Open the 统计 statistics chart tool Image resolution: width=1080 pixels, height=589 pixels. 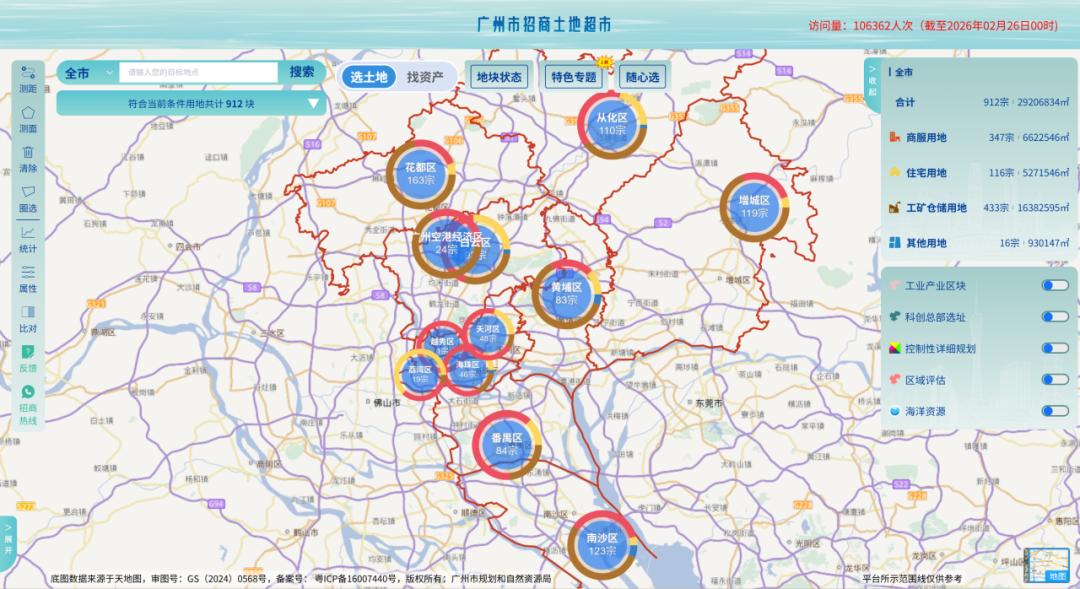pyautogui.click(x=28, y=232)
